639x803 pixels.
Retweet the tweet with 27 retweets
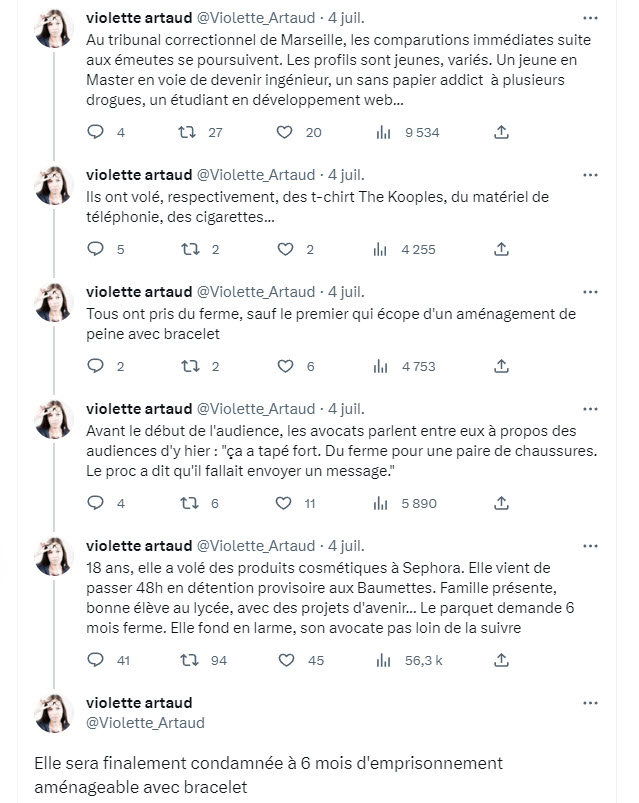point(185,132)
